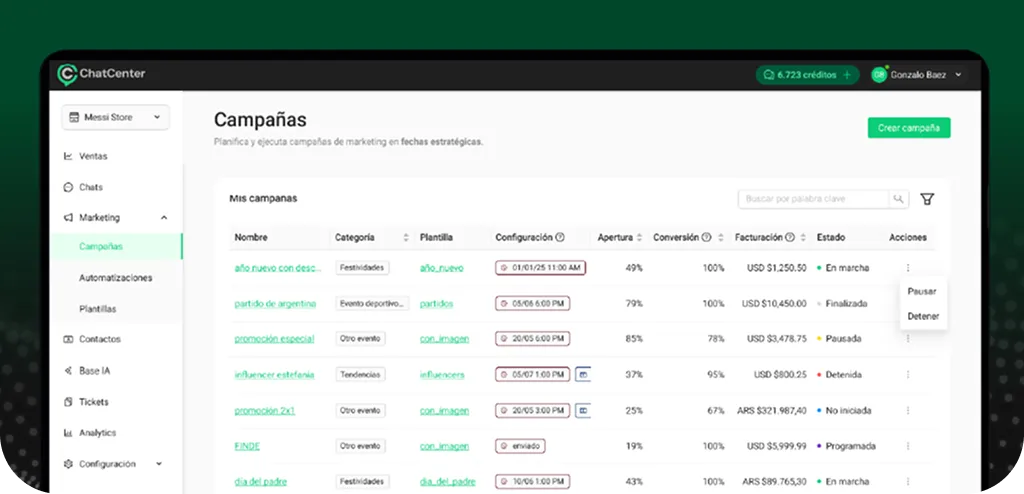Click the Crear campaña button
1024x494 pixels.
(x=908, y=128)
